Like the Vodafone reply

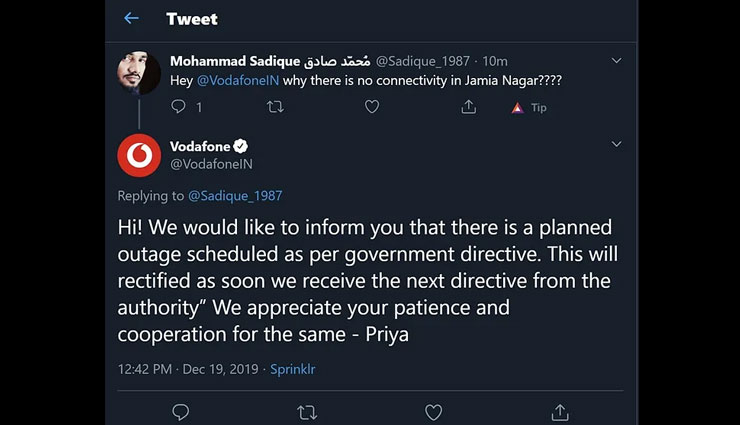[433, 411]
